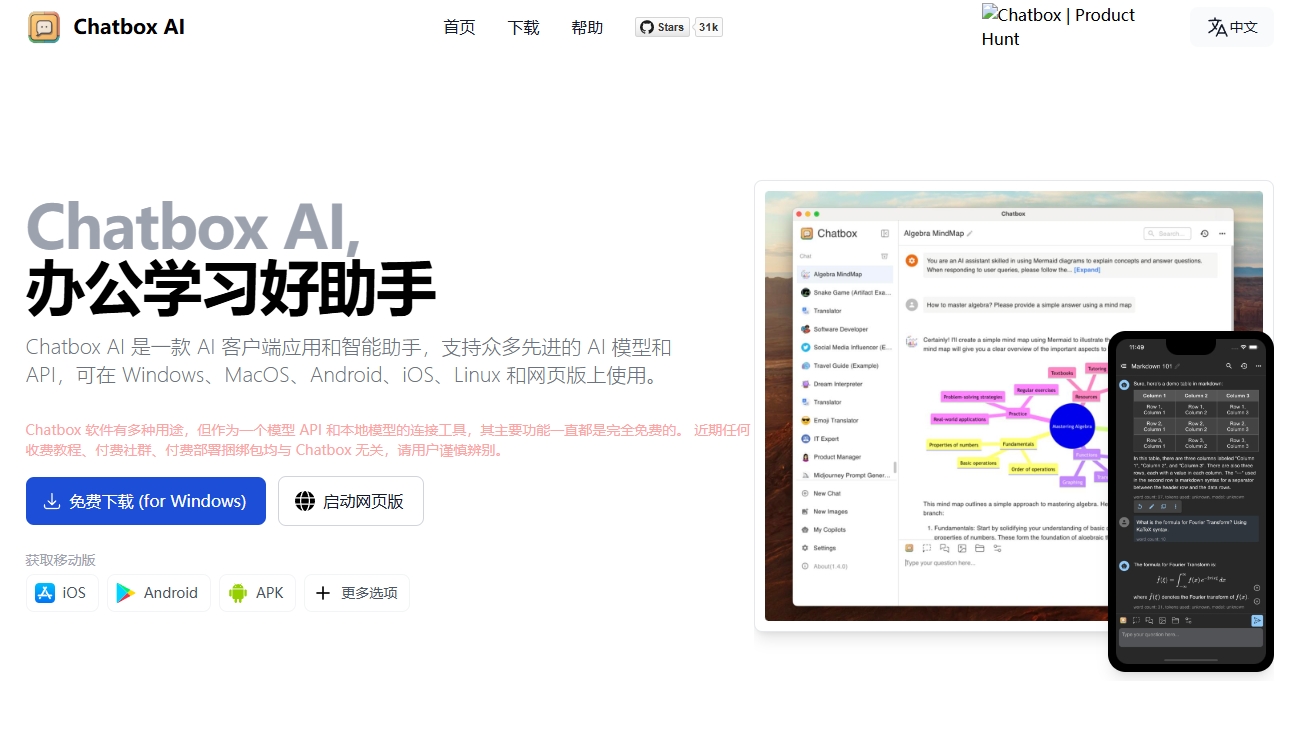The width and height of the screenshot is (1316, 738).
Task: Open the 中文 language selector
Action: (1231, 27)
